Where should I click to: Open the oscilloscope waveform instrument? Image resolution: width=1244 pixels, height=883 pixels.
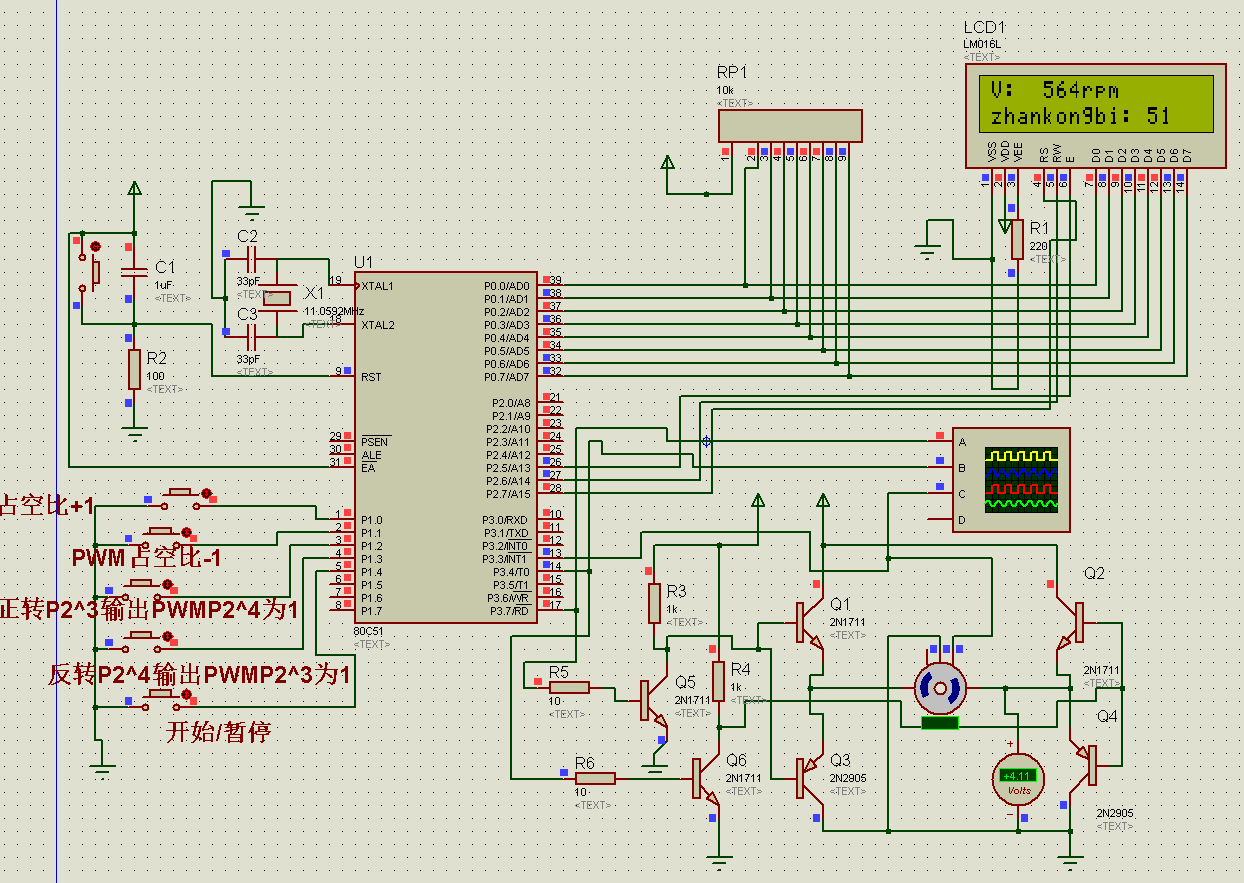coord(1011,481)
